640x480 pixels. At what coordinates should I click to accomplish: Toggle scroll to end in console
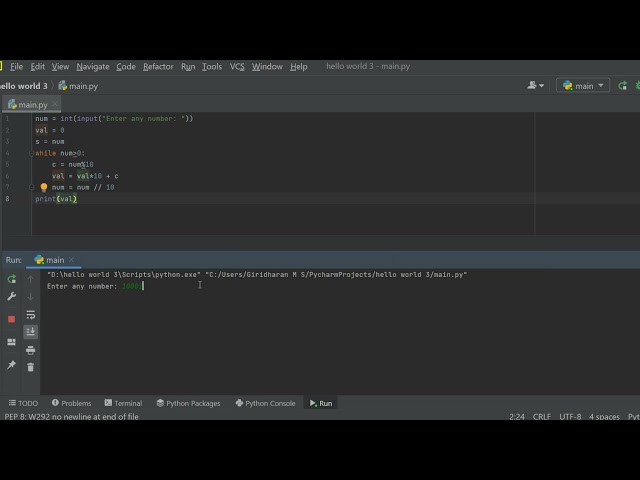pos(31,332)
